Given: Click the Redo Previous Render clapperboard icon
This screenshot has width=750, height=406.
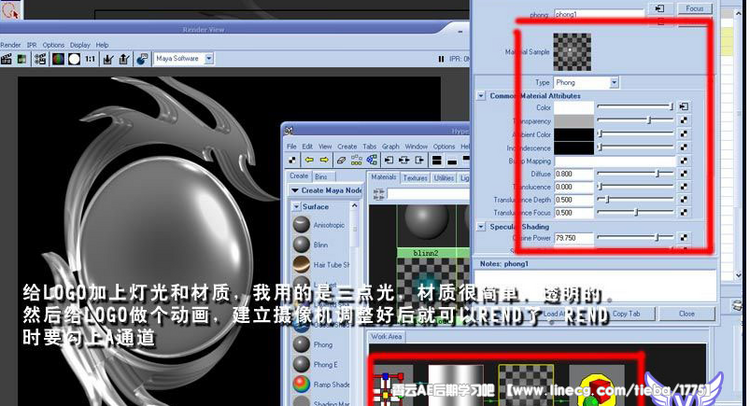Looking at the screenshot, I should click(6, 59).
